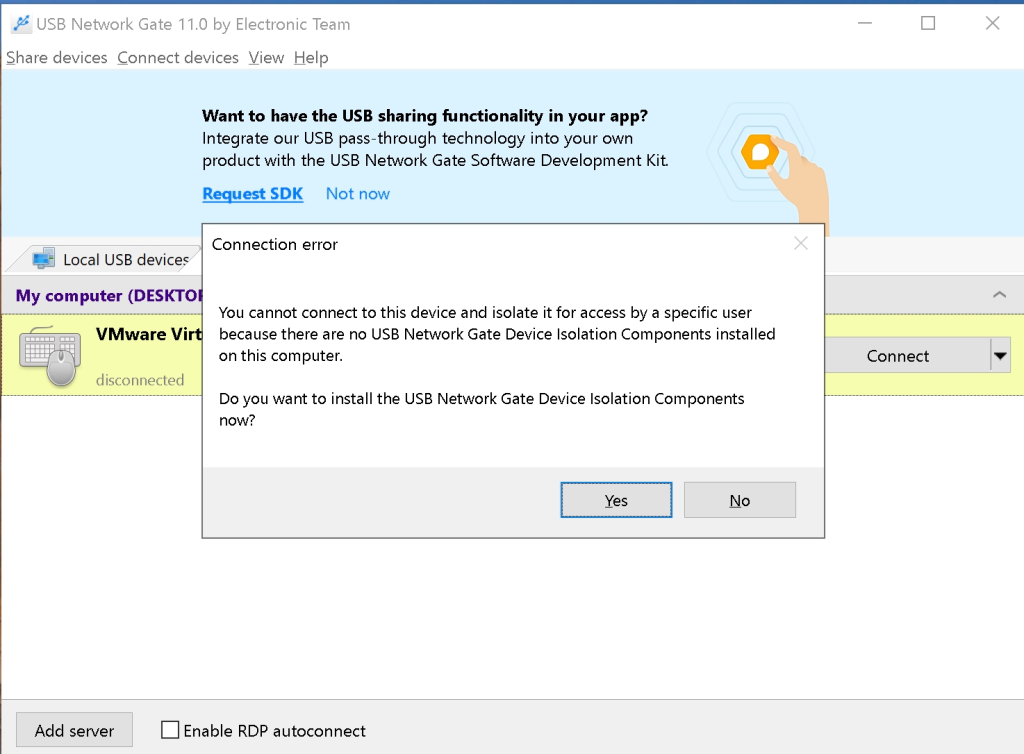Enable the RDP autoconnect checkbox
This screenshot has width=1024, height=754.
coord(169,730)
